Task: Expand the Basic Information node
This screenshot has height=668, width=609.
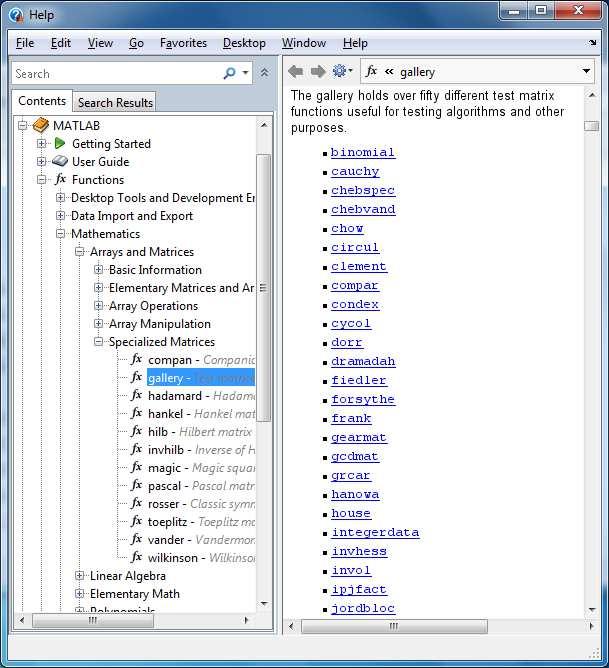Action: point(98,270)
